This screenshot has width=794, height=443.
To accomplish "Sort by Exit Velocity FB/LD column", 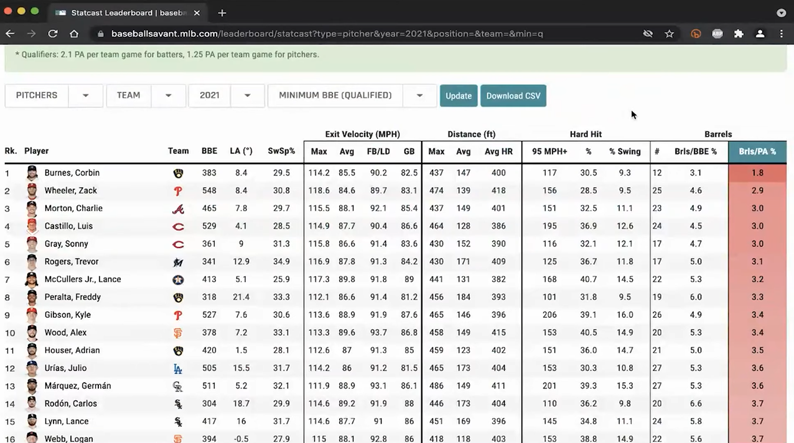I will point(378,151).
